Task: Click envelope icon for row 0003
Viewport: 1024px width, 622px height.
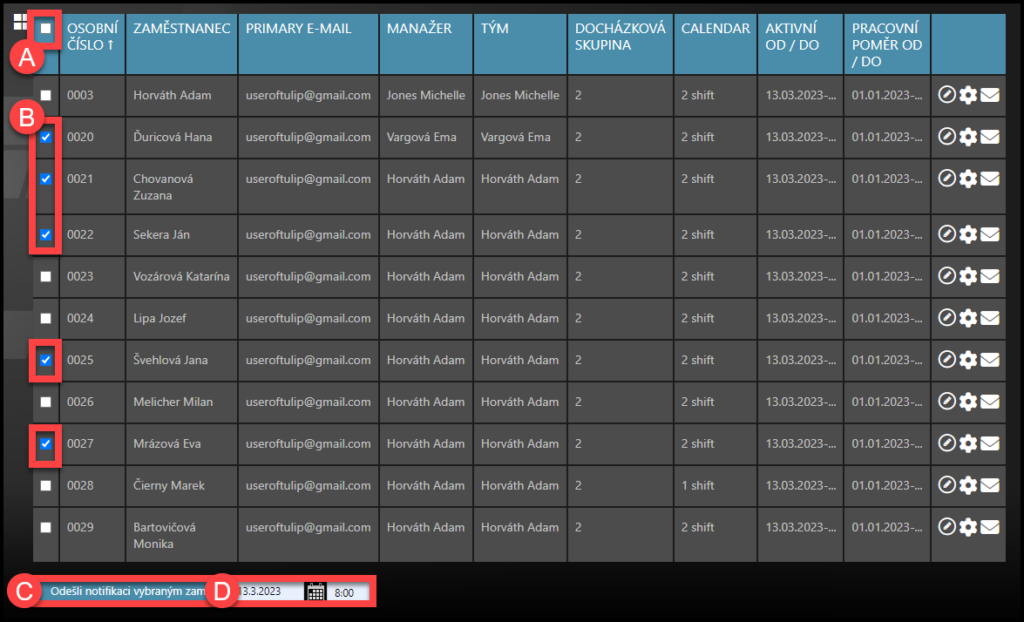Action: [990, 95]
